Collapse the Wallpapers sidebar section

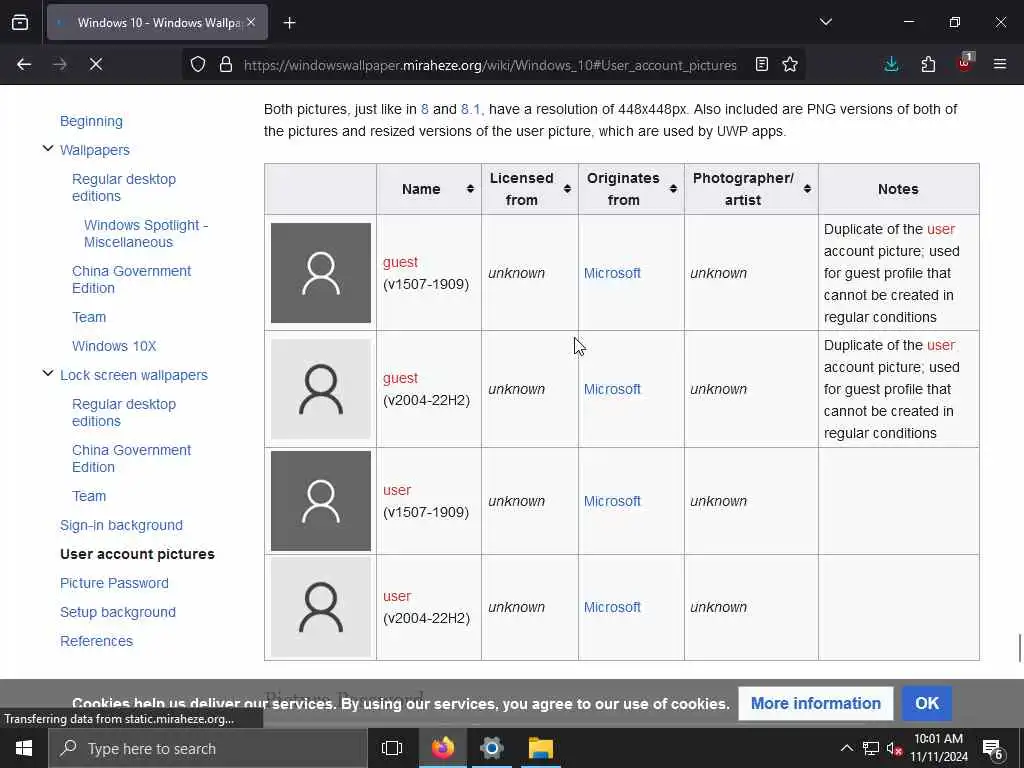(x=48, y=149)
